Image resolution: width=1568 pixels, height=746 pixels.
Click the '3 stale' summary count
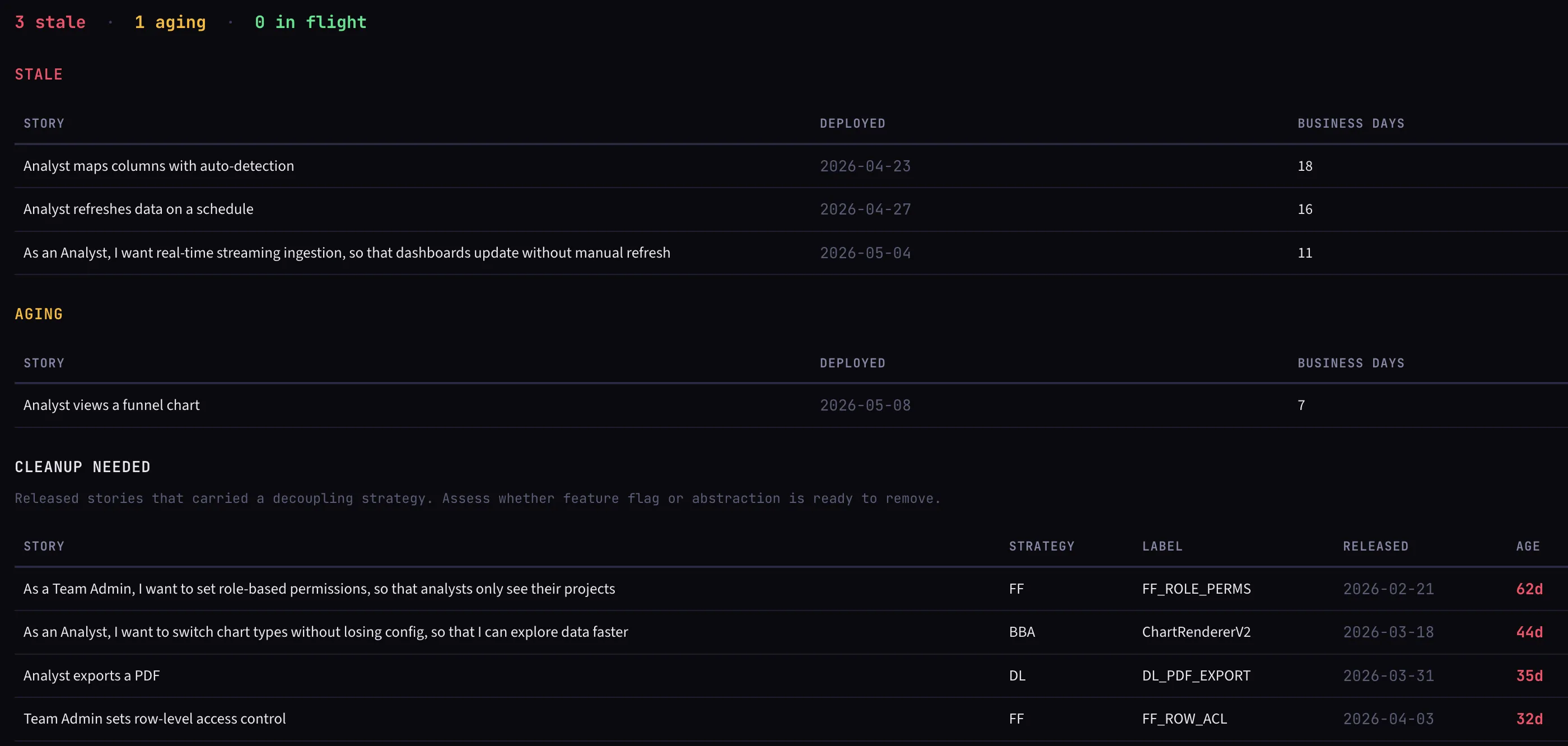(x=50, y=22)
